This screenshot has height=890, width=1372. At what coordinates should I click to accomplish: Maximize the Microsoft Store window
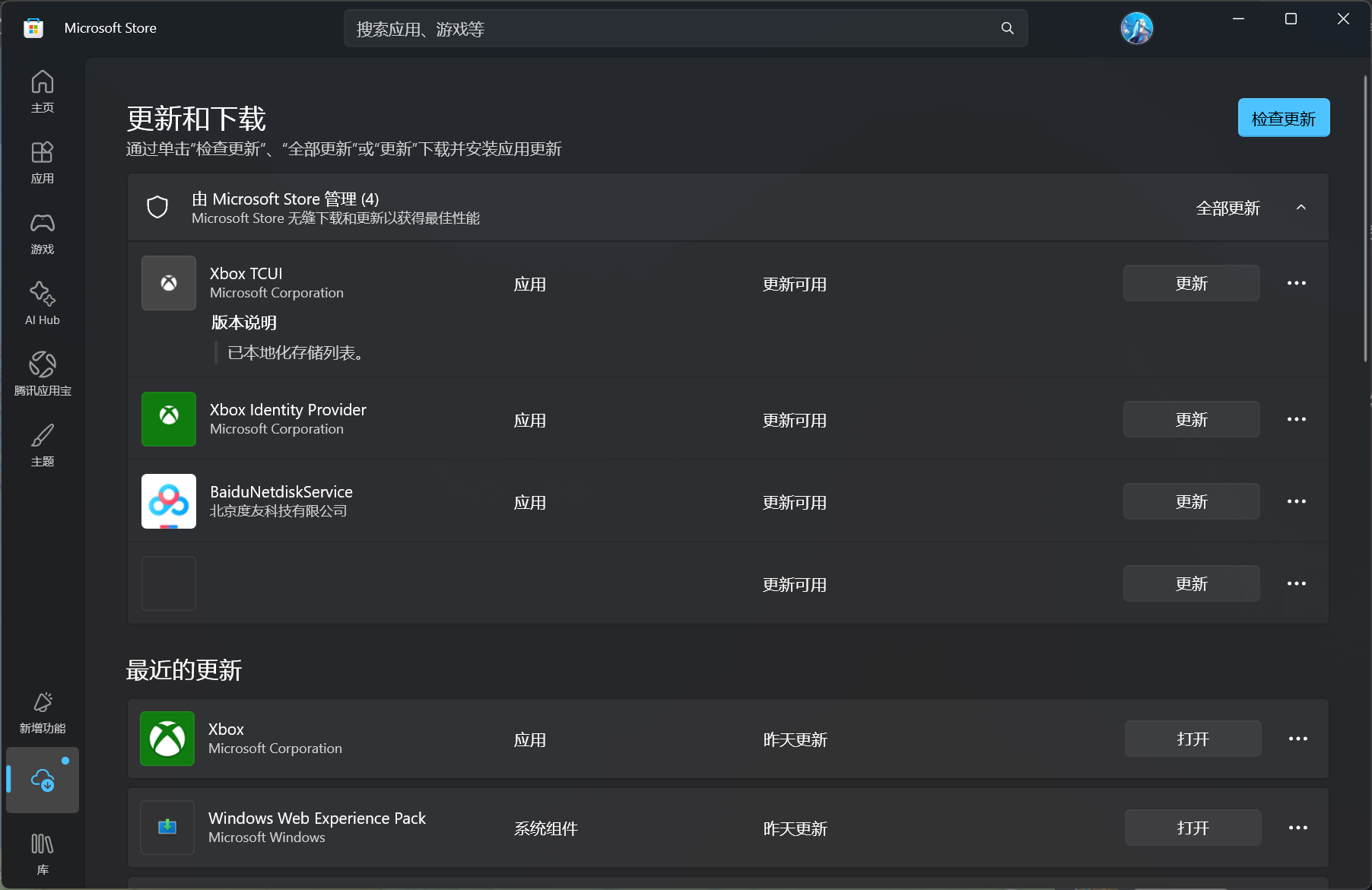pyautogui.click(x=1291, y=19)
